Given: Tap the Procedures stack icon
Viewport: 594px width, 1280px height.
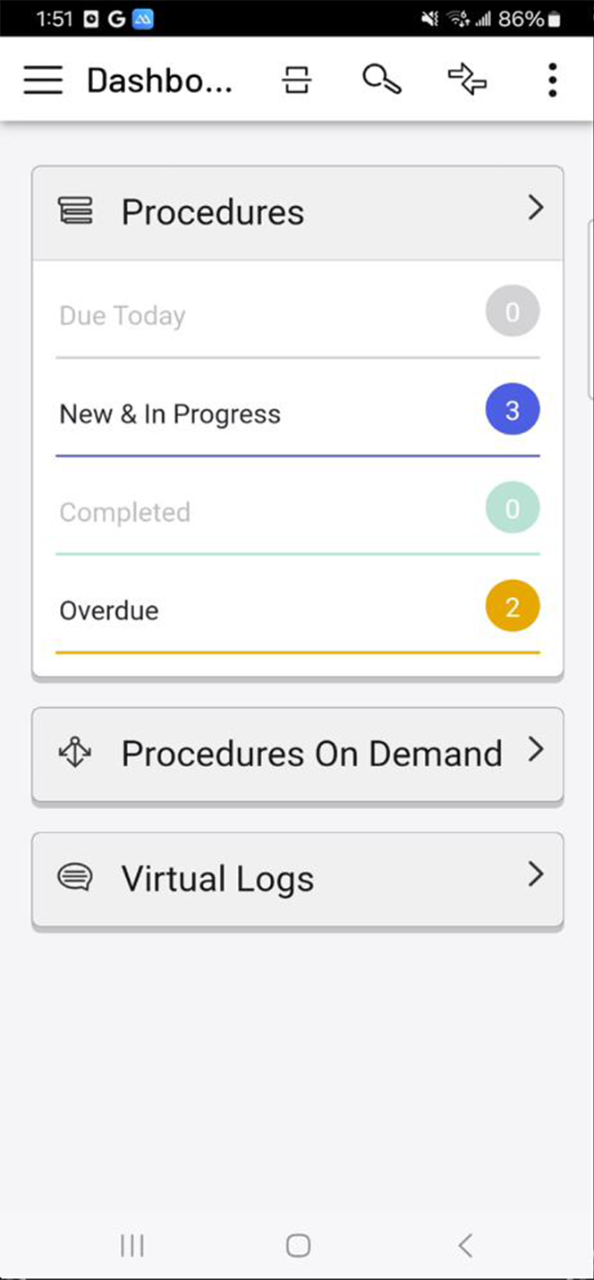Looking at the screenshot, I should coord(76,211).
